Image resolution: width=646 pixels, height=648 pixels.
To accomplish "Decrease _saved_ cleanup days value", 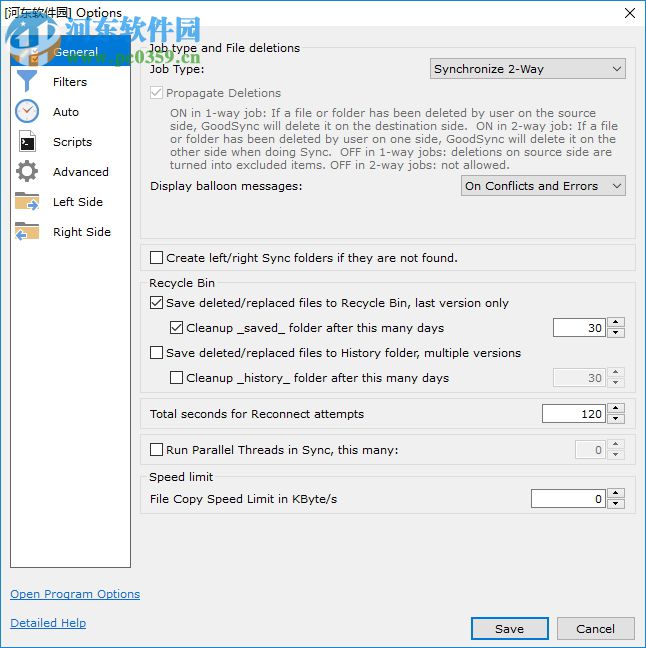I will coord(616,332).
